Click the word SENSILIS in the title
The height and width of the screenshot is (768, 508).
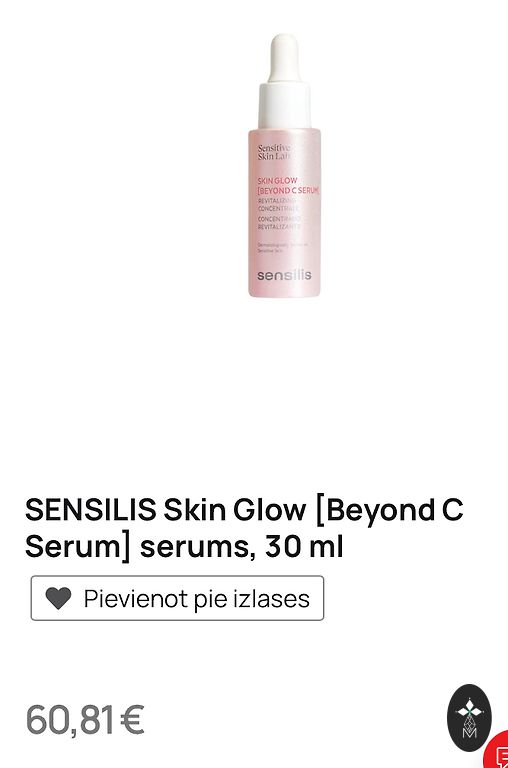pyautogui.click(x=91, y=510)
